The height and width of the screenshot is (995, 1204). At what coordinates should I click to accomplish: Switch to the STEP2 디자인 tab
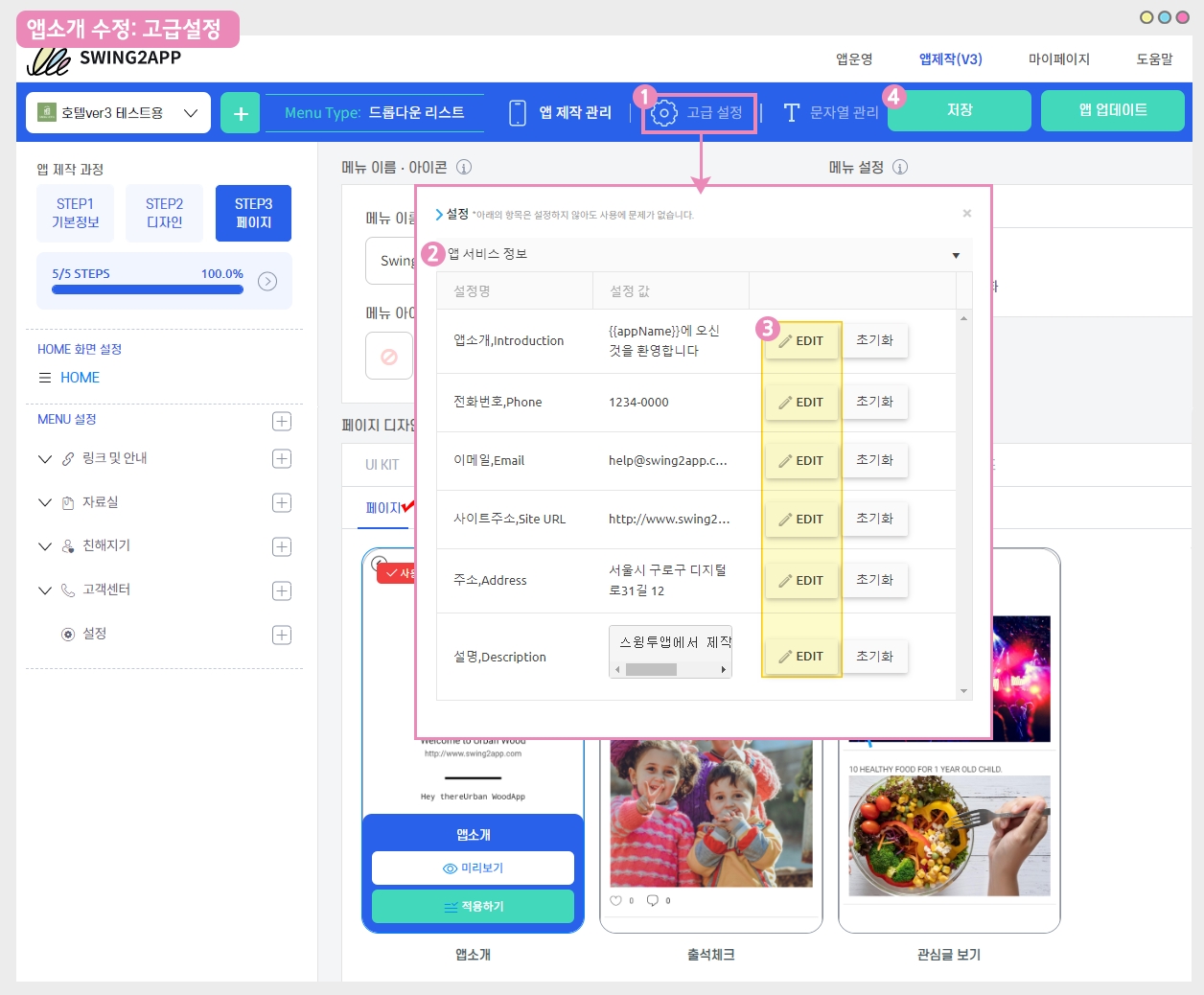click(164, 213)
